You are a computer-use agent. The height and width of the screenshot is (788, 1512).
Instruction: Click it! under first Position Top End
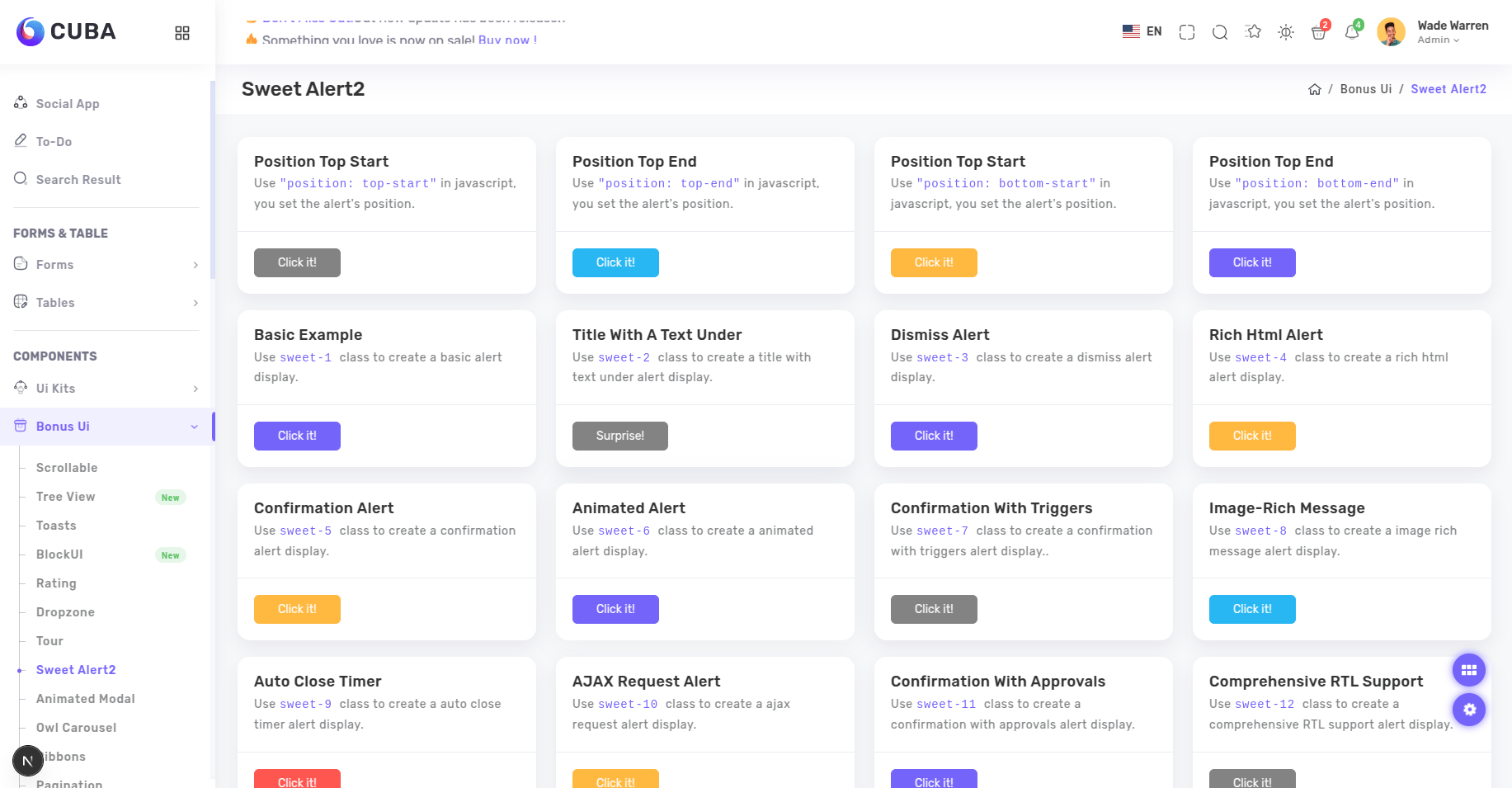point(615,262)
